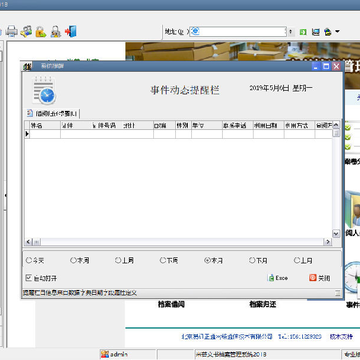
Task: Export the list with the Excel button
Action: [x=278, y=278]
